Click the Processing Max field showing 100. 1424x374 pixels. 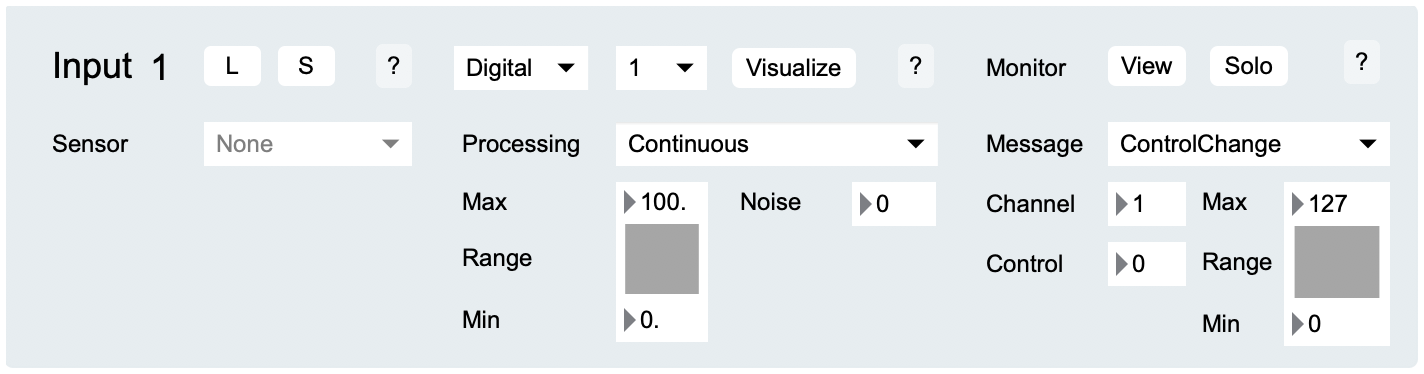pyautogui.click(x=662, y=203)
